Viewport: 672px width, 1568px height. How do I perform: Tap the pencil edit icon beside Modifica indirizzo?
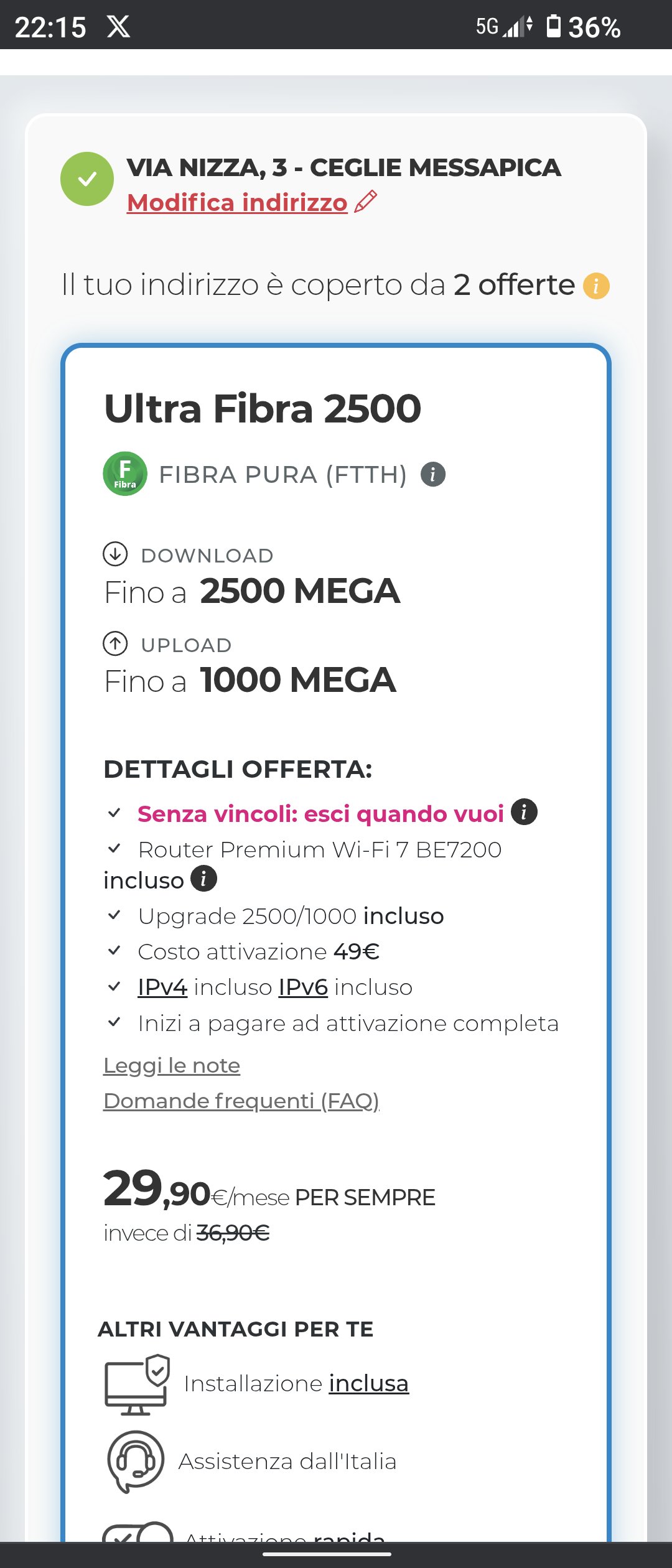pos(366,202)
